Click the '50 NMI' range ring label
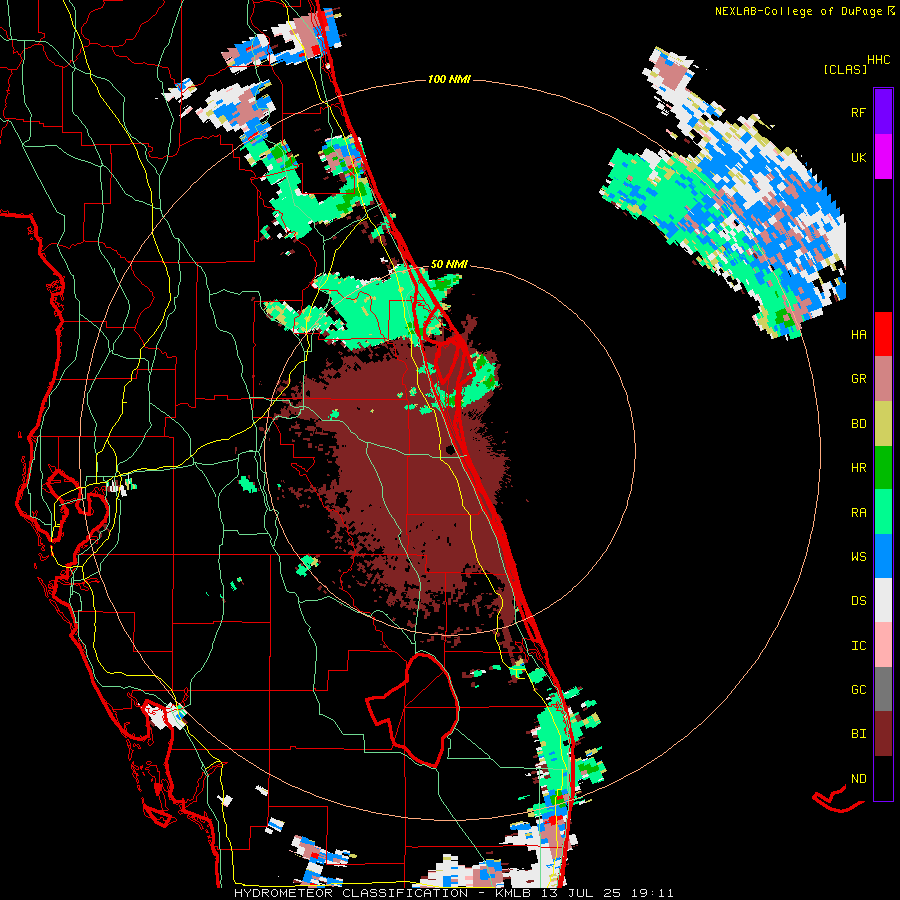 coord(449,264)
